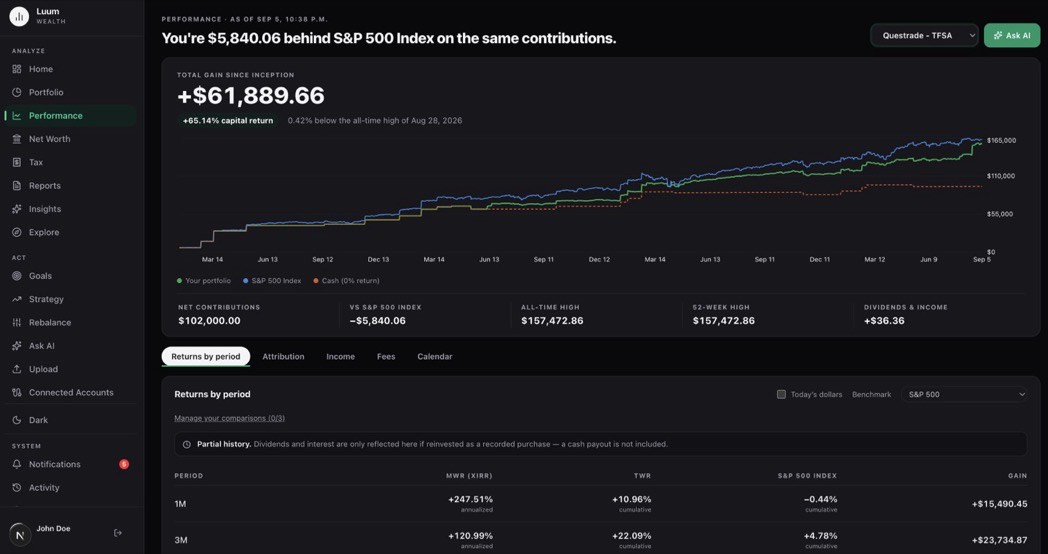Viewport: 1048px width, 554px height.
Task: Click the +$15,490.45 gain cell
Action: (x=999, y=504)
